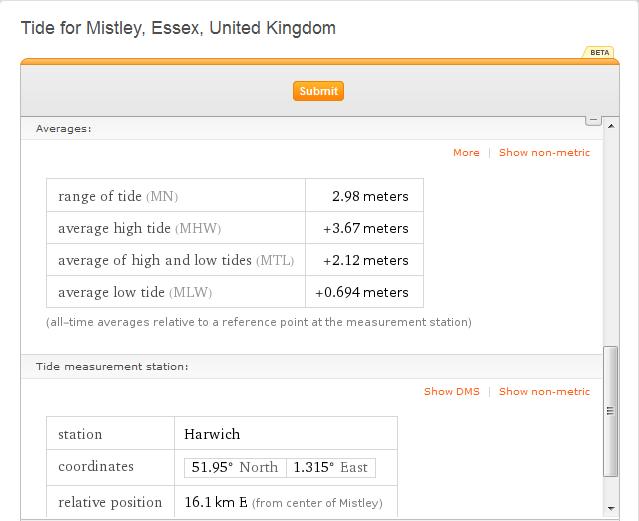The width and height of the screenshot is (639, 521).
Task: Show non-metric units for tide measurement station
Action: coord(544,392)
